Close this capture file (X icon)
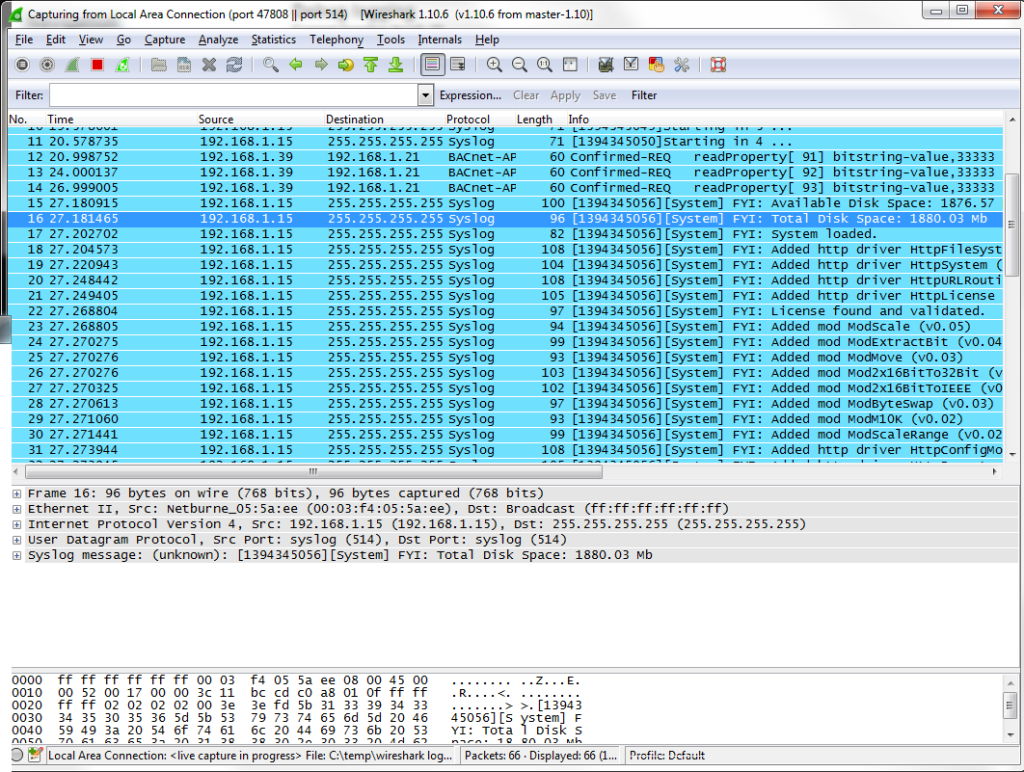The height and width of the screenshot is (772, 1024). point(209,65)
